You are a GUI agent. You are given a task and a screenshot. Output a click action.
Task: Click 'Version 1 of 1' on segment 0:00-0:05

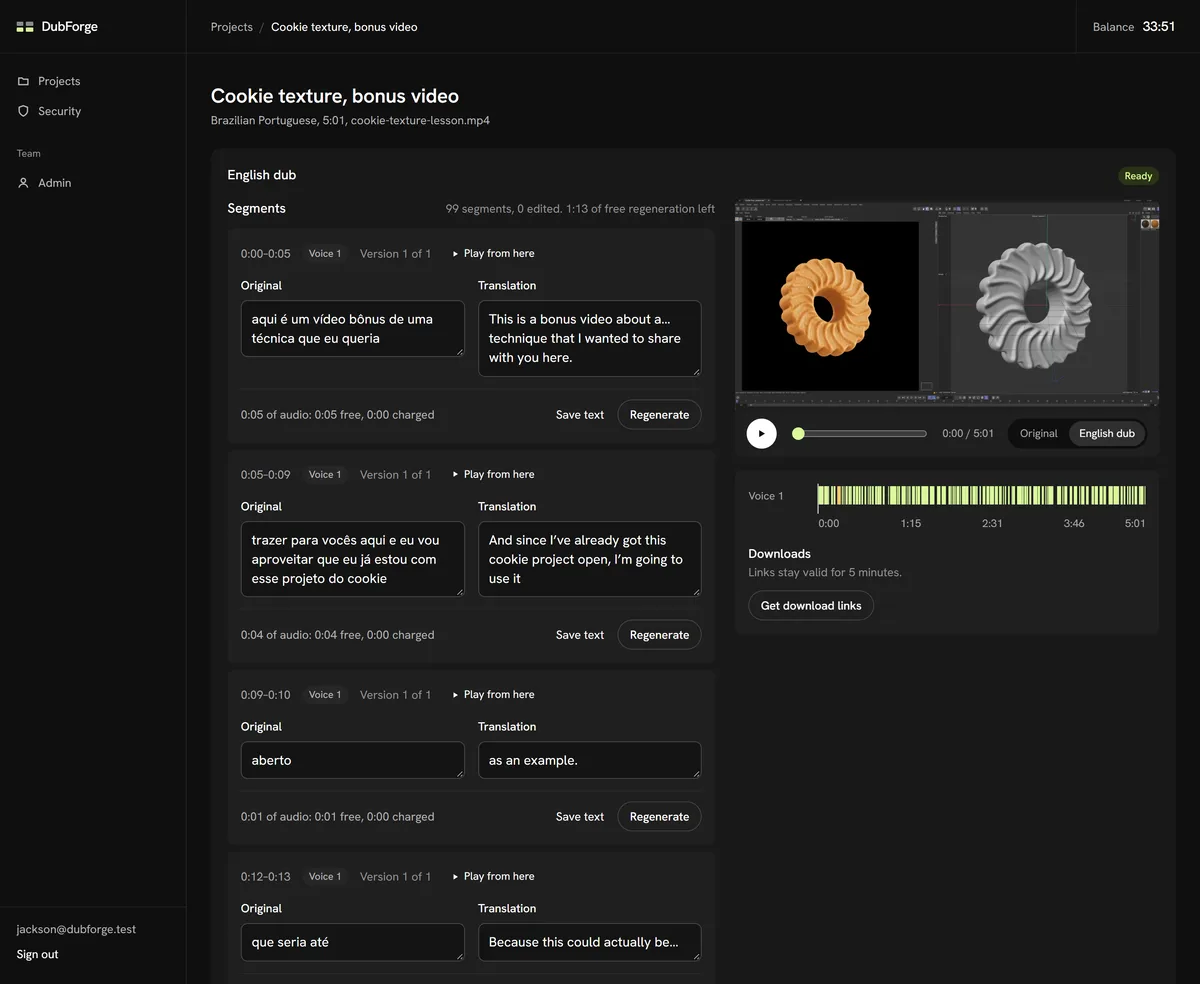395,253
